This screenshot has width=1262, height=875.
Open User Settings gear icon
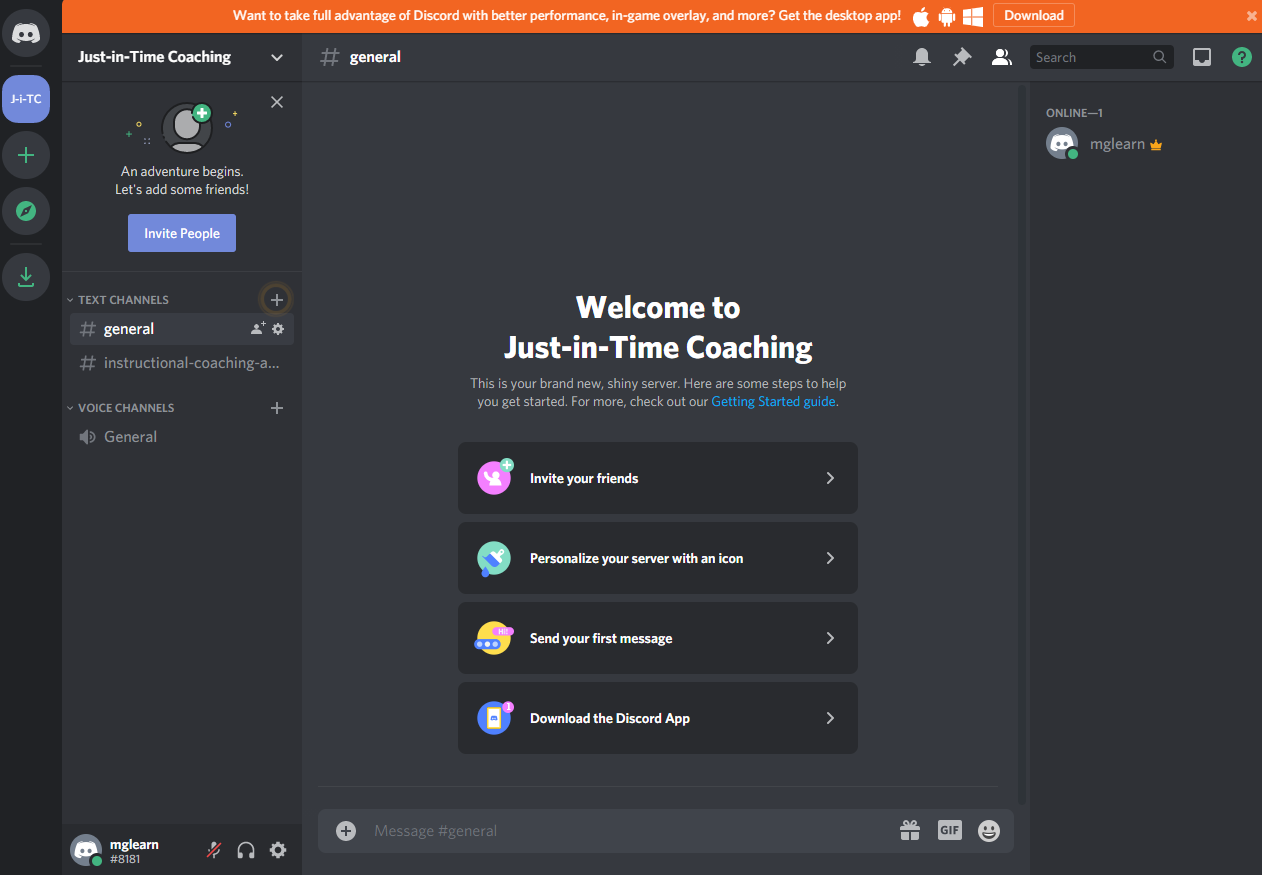tap(278, 850)
